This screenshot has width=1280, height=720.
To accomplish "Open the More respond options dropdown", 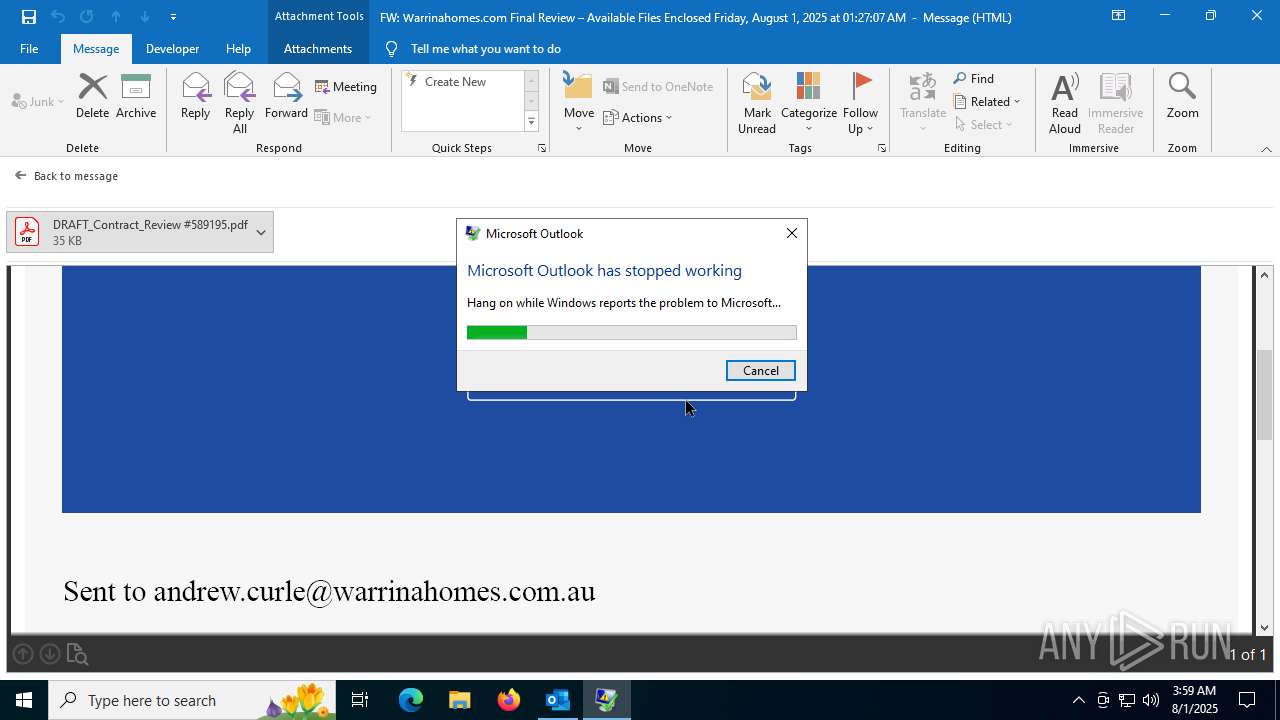I will tap(343, 117).
